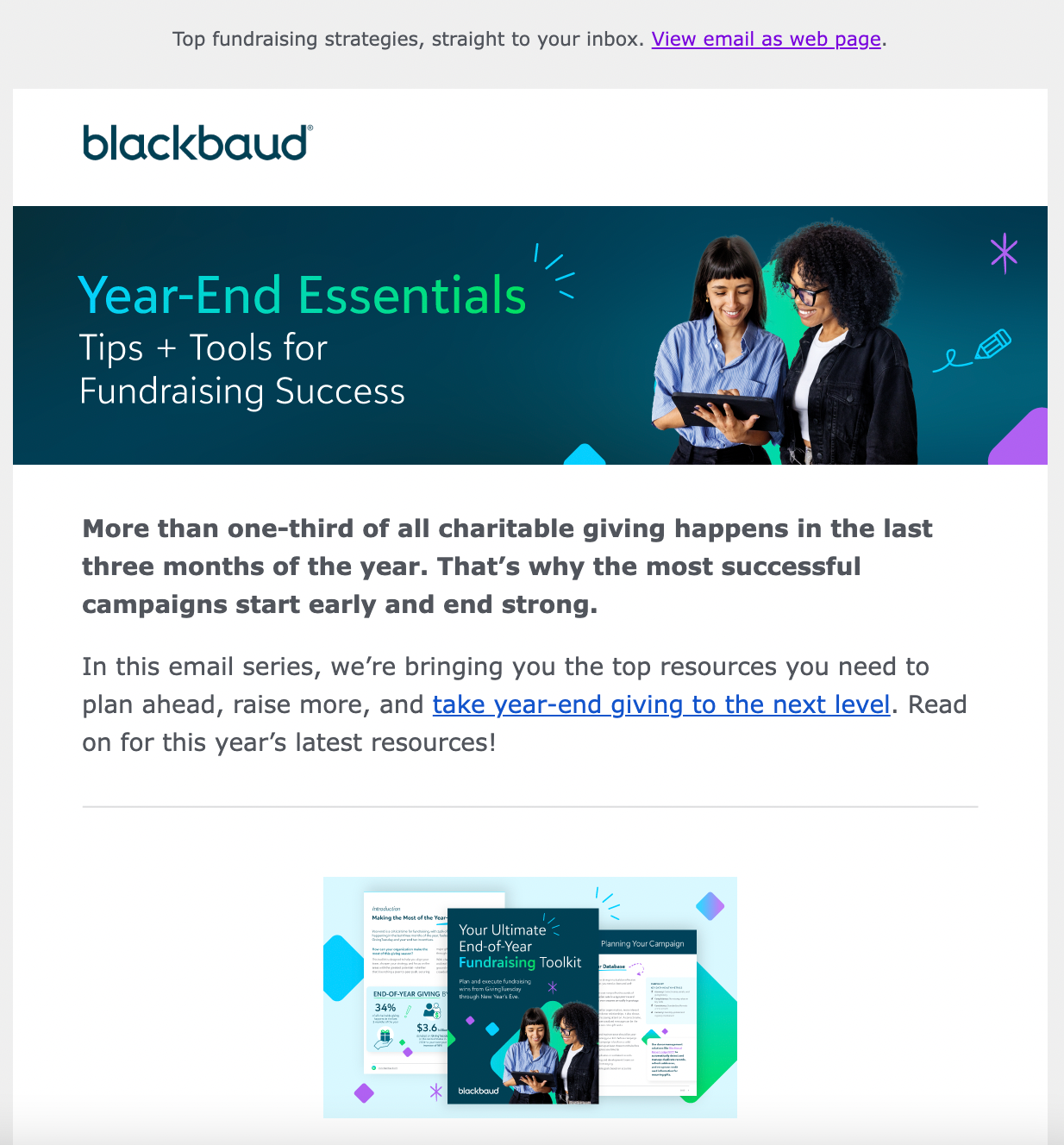Click the 'Tips + Tools for Fundraising Success' subtitle

click(242, 369)
